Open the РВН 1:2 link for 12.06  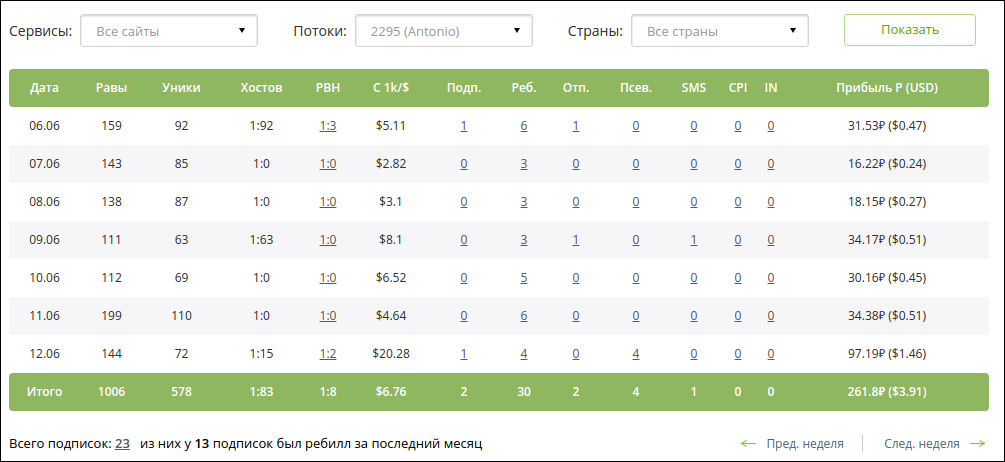328,354
